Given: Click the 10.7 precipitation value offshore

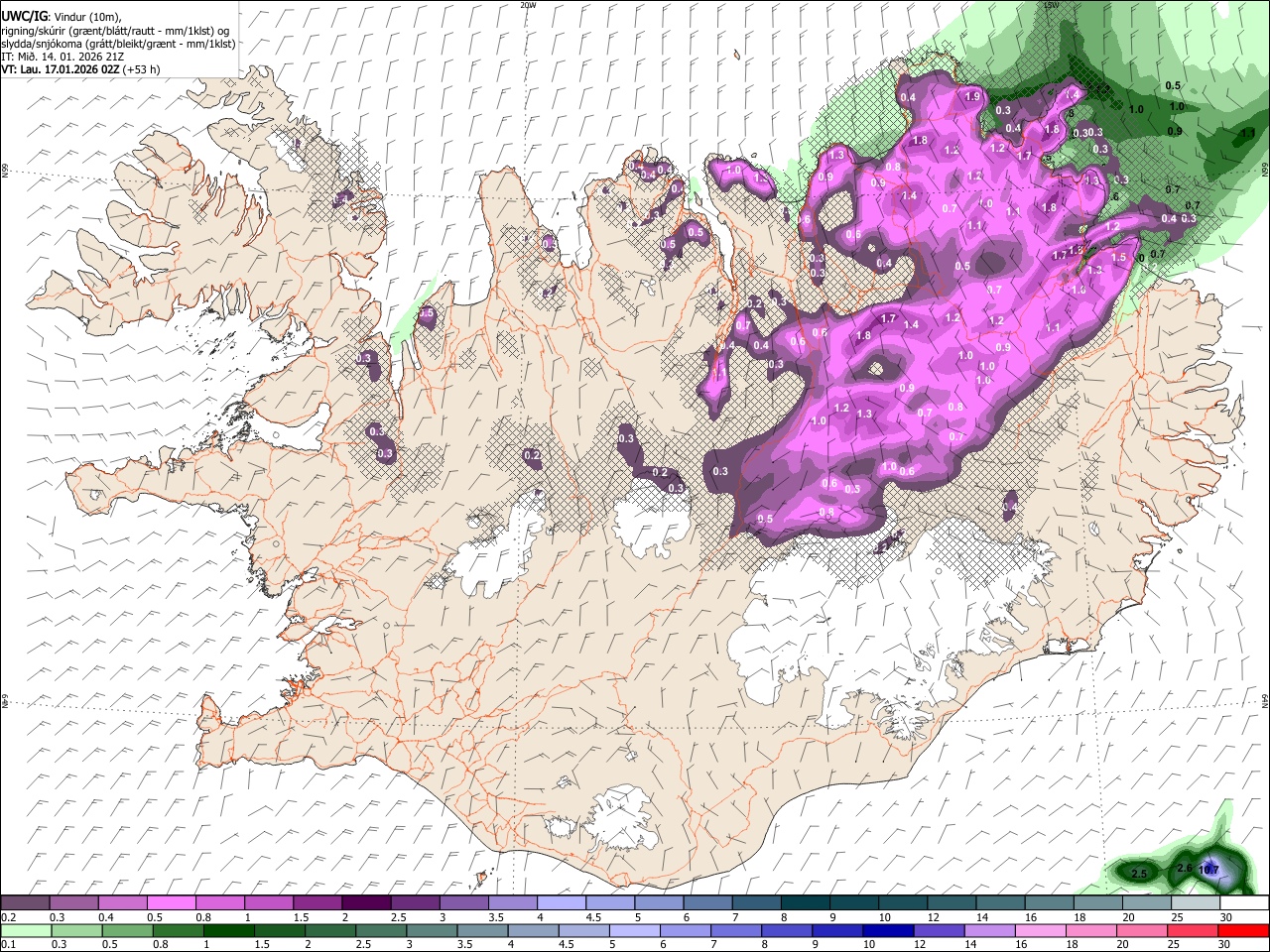Looking at the screenshot, I should pyautogui.click(x=1208, y=870).
